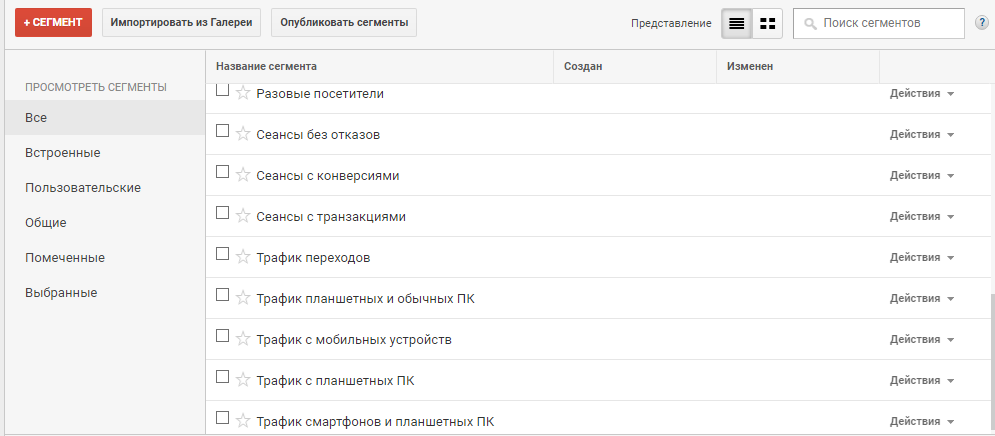
Task: Tick checkbox for 'Сеансы с транзакциями'
Action: (x=223, y=214)
